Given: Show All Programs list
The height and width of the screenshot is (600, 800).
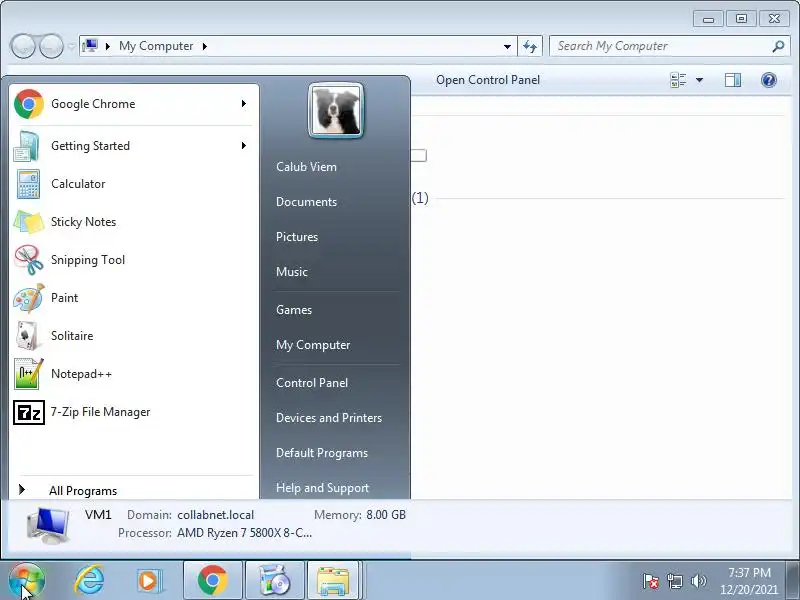Looking at the screenshot, I should click(x=83, y=490).
